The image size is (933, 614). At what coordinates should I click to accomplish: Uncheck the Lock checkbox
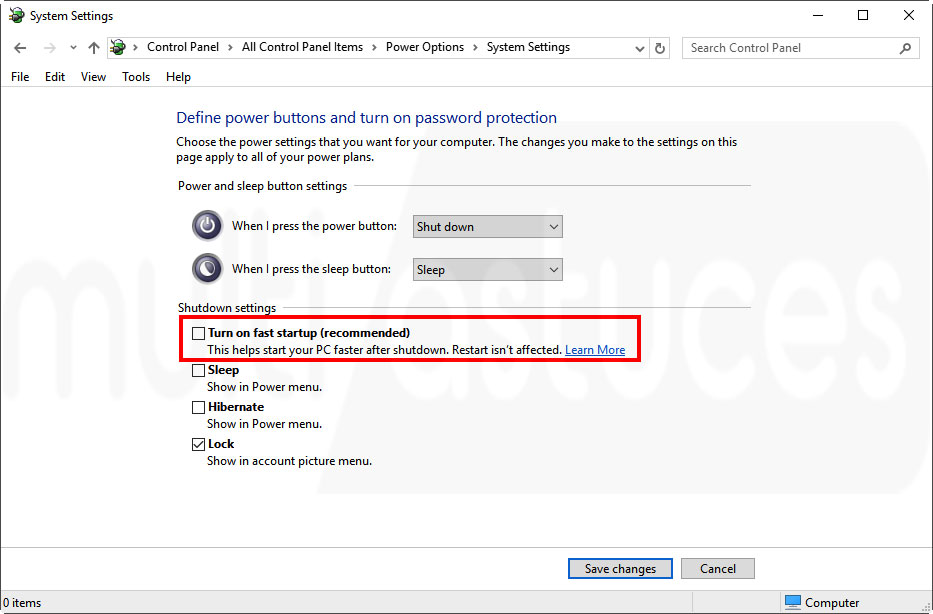pyautogui.click(x=198, y=444)
